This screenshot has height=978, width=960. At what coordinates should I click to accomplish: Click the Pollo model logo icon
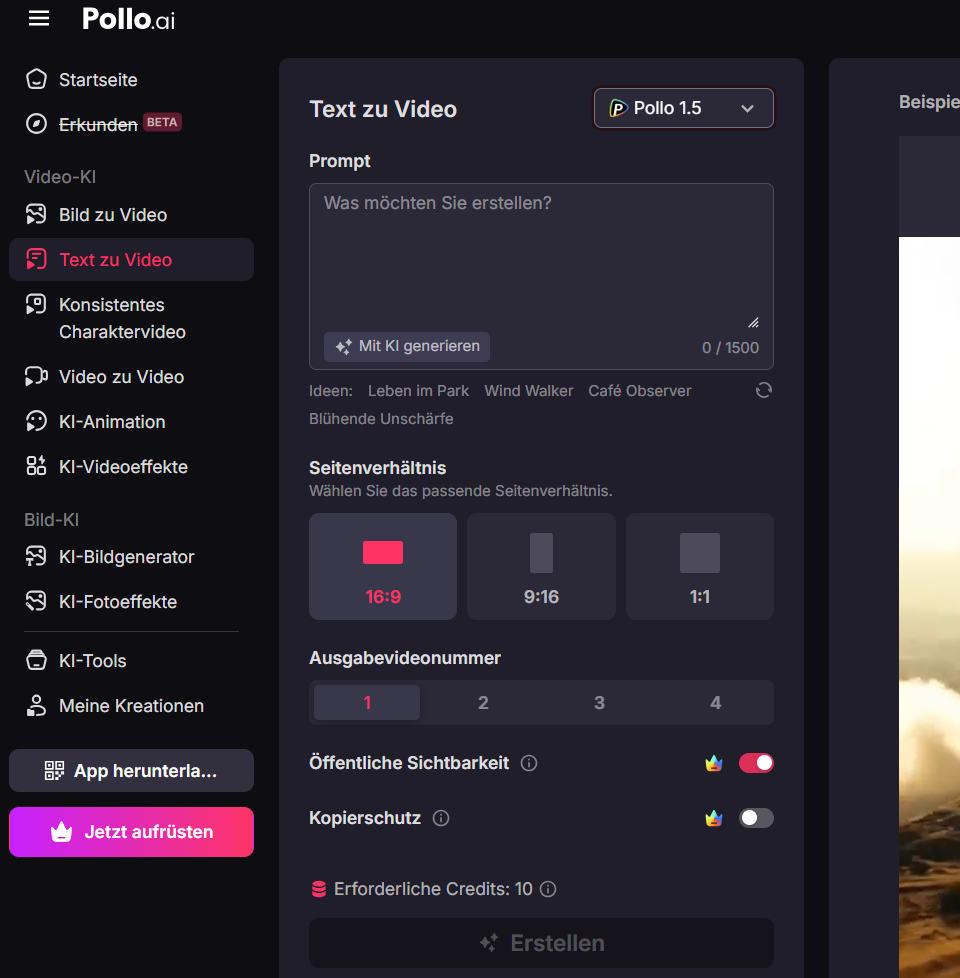click(x=618, y=108)
